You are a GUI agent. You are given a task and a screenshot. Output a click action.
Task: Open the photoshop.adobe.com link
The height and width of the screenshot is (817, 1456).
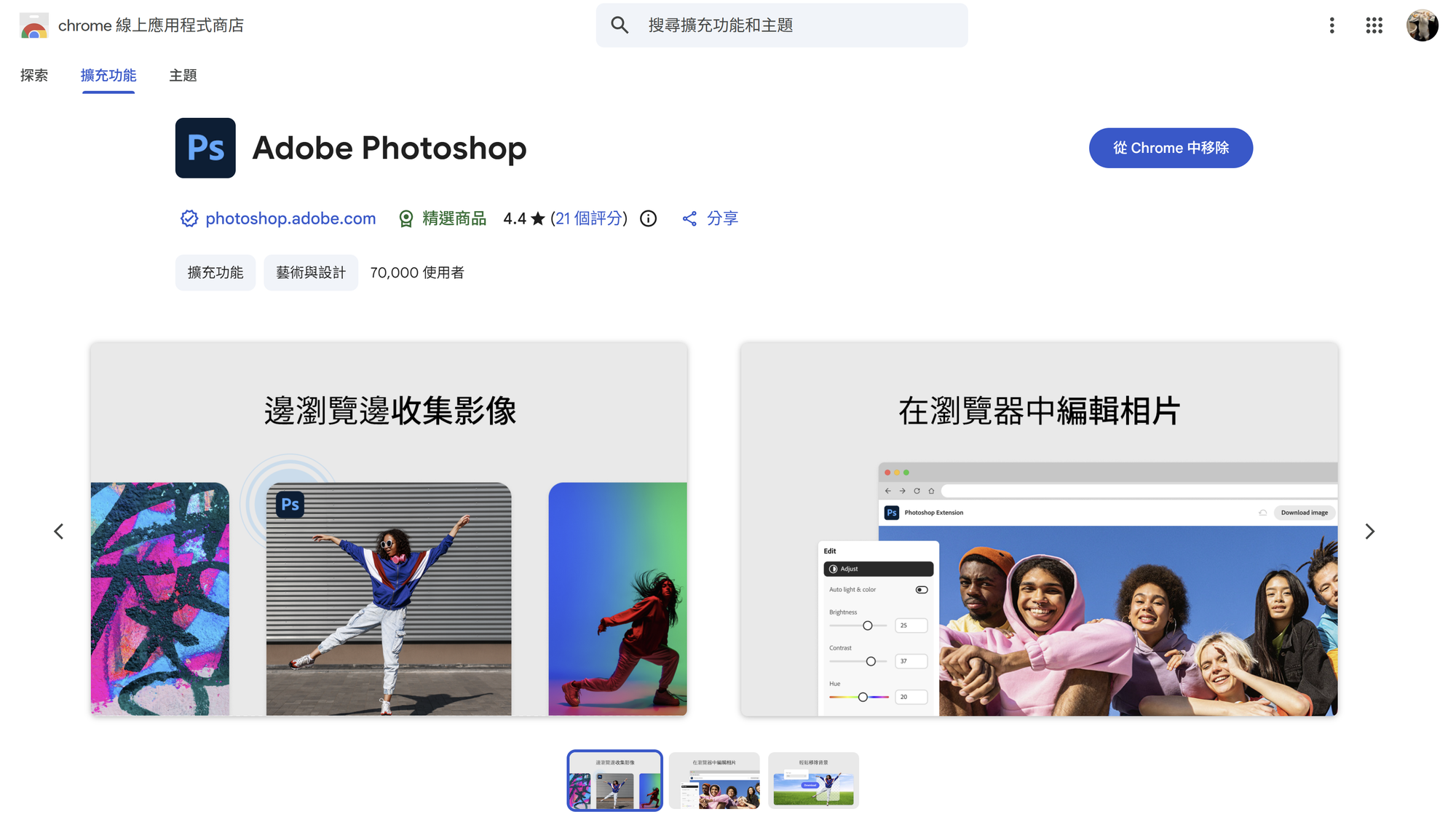(x=290, y=218)
